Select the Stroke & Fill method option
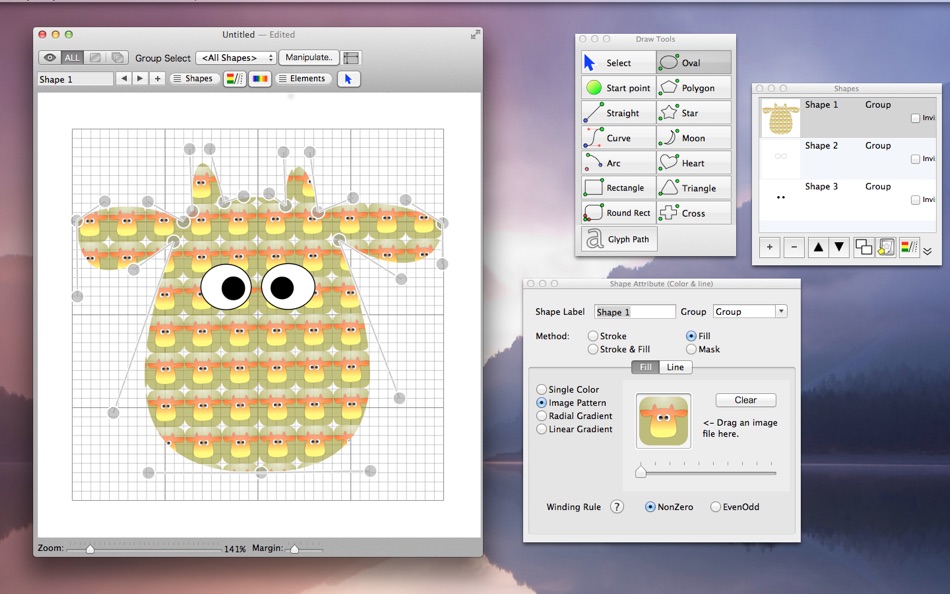This screenshot has width=950, height=594. [x=619, y=349]
